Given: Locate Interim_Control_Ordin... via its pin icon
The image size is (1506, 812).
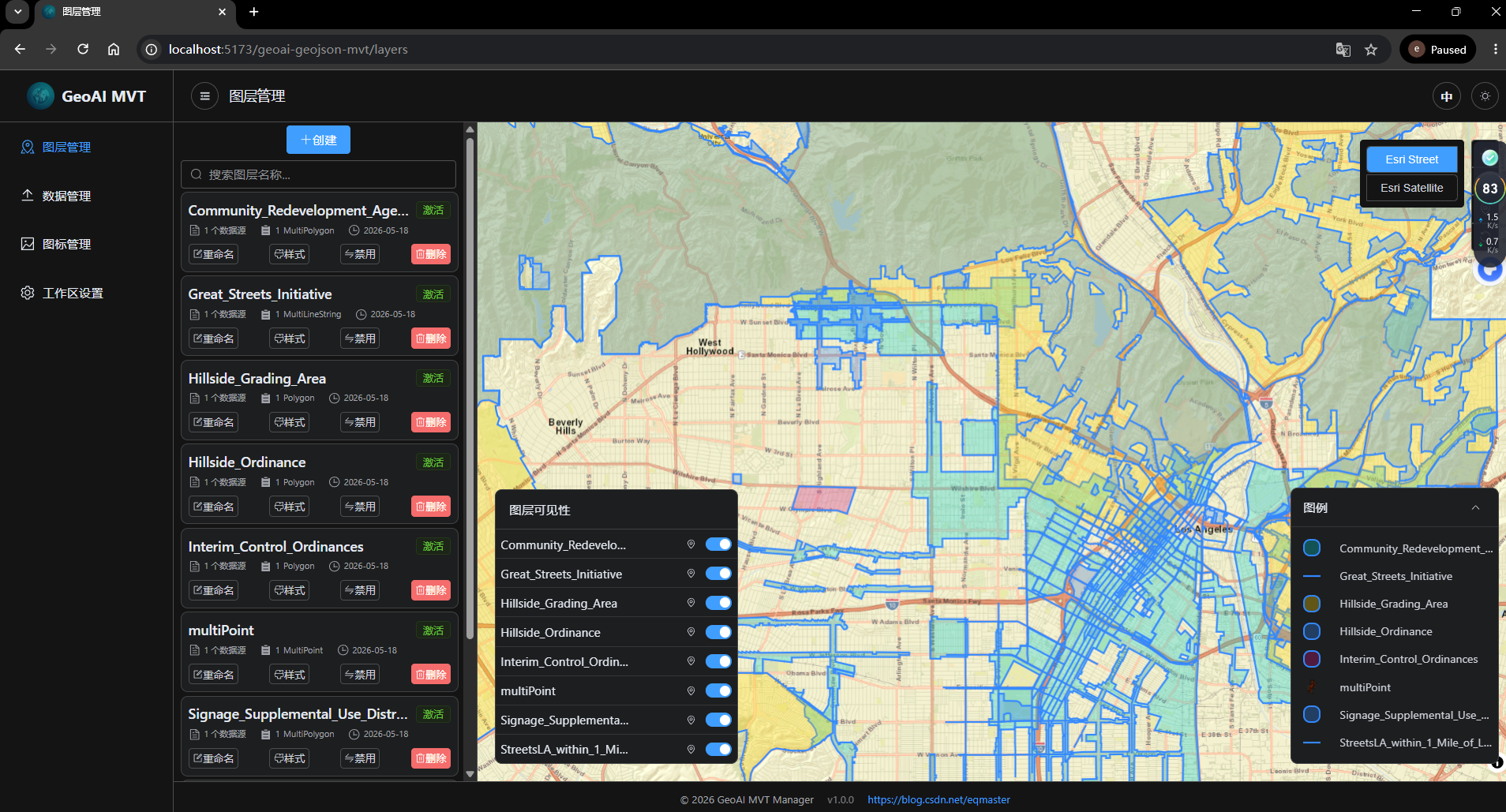Looking at the screenshot, I should click(x=691, y=661).
